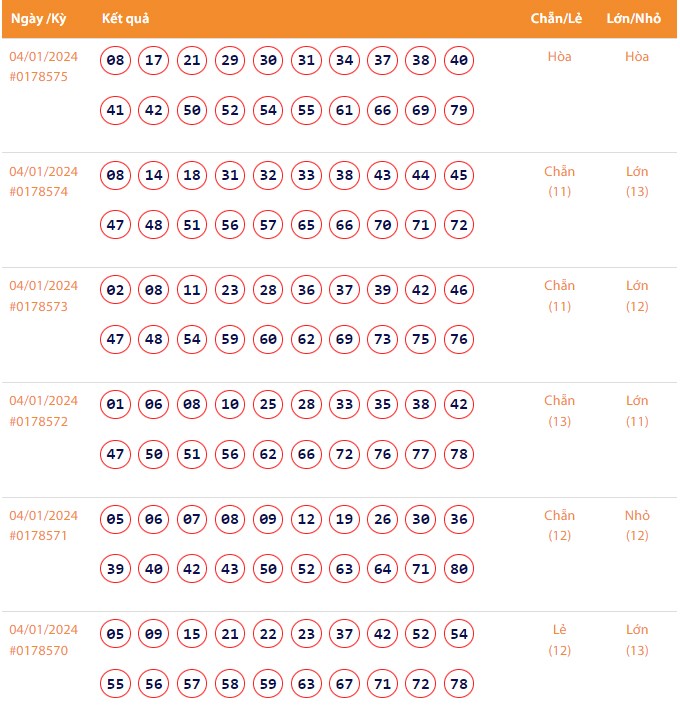Click the Kết quả column header
Viewport: 680px width, 716px height.
126,19
